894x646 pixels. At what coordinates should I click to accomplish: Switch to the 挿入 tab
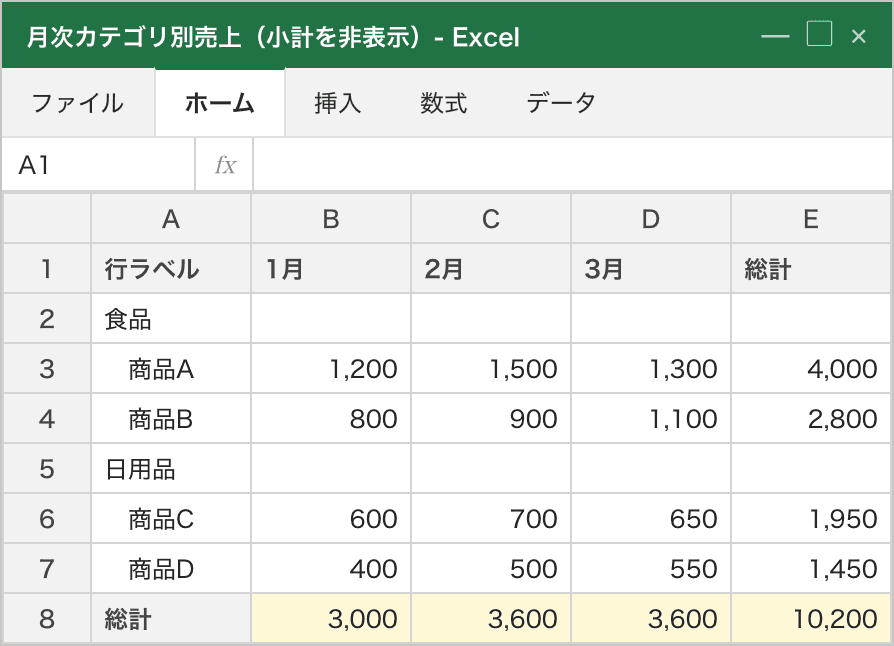(338, 103)
